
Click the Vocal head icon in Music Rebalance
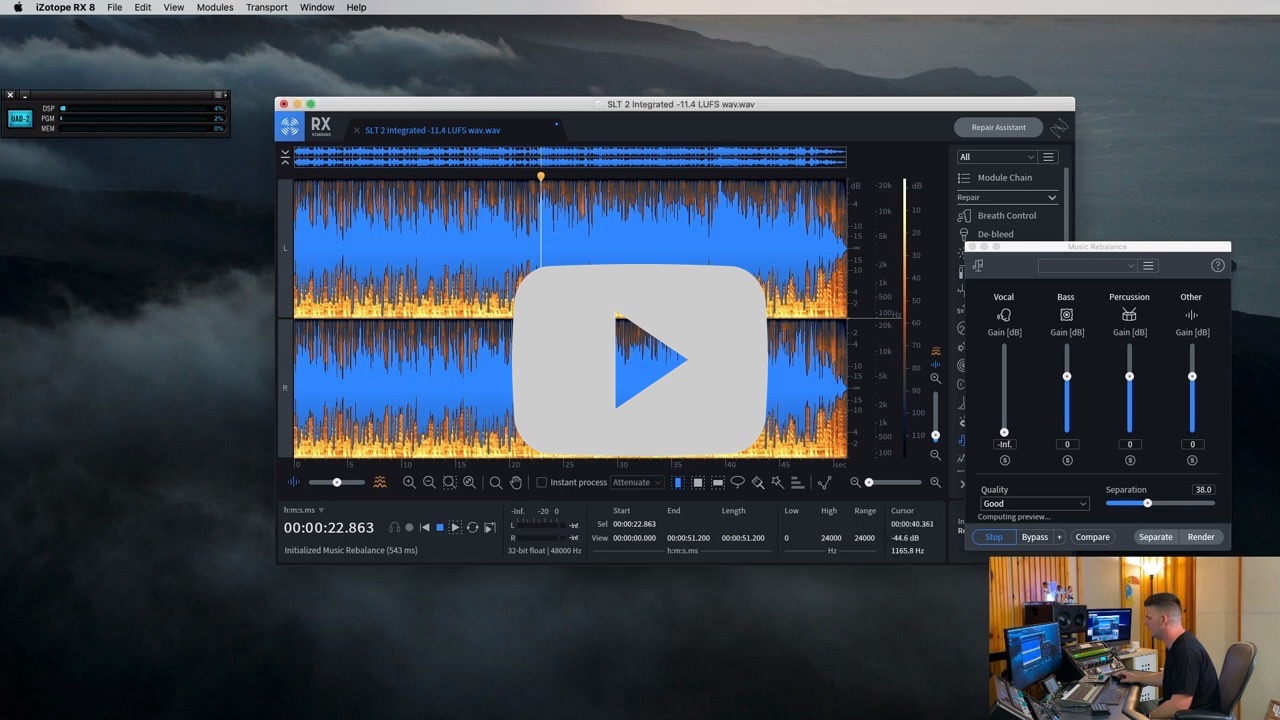tap(1004, 315)
